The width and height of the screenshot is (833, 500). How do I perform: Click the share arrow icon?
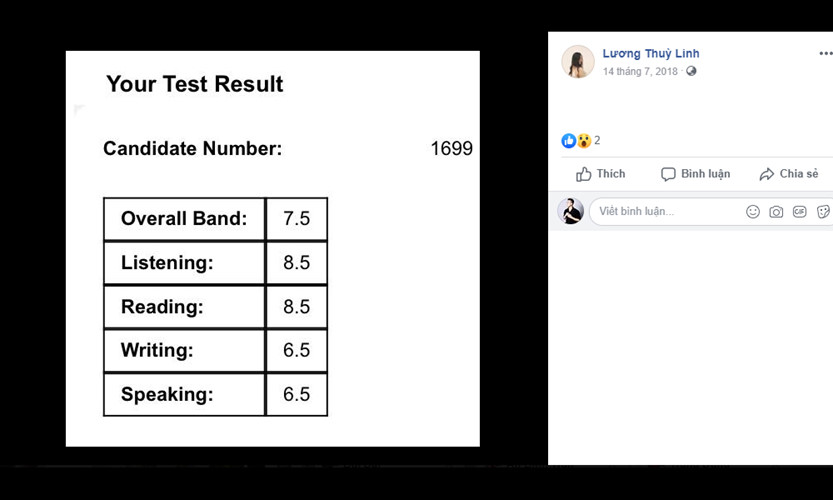[767, 174]
